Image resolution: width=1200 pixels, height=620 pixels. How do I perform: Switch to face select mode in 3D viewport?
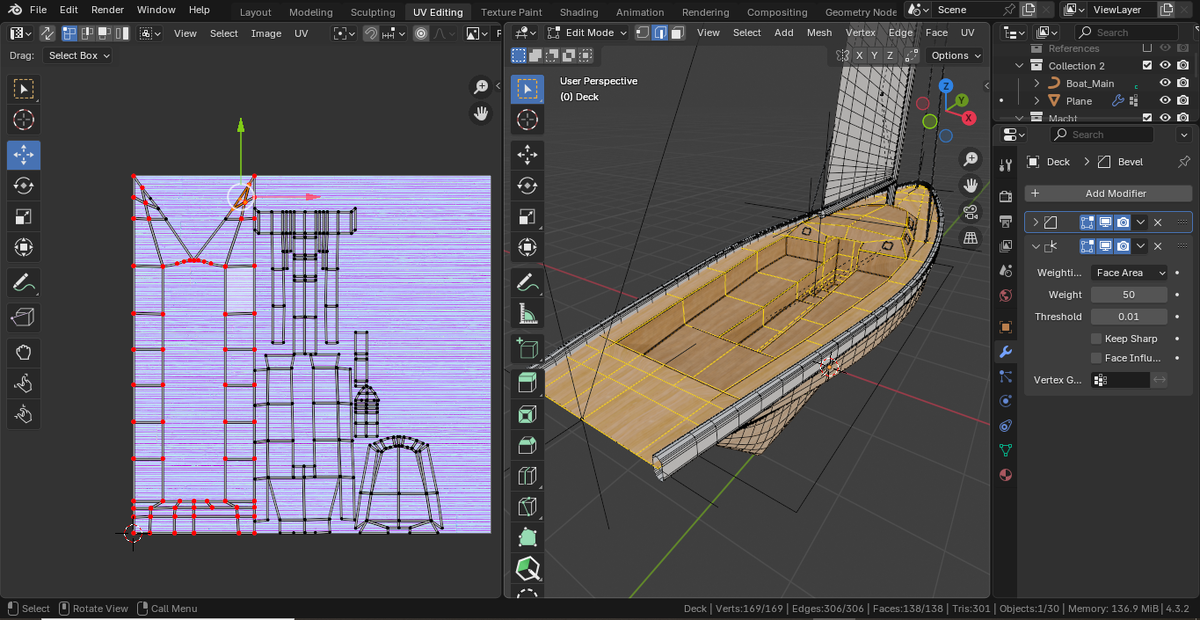(x=677, y=32)
